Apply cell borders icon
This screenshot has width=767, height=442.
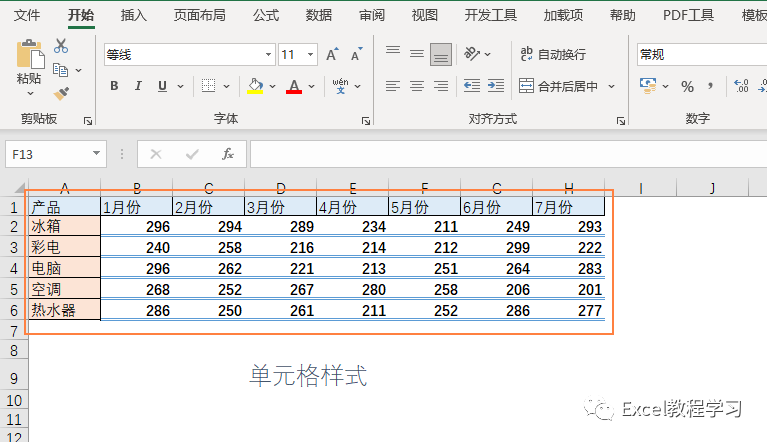(208, 86)
